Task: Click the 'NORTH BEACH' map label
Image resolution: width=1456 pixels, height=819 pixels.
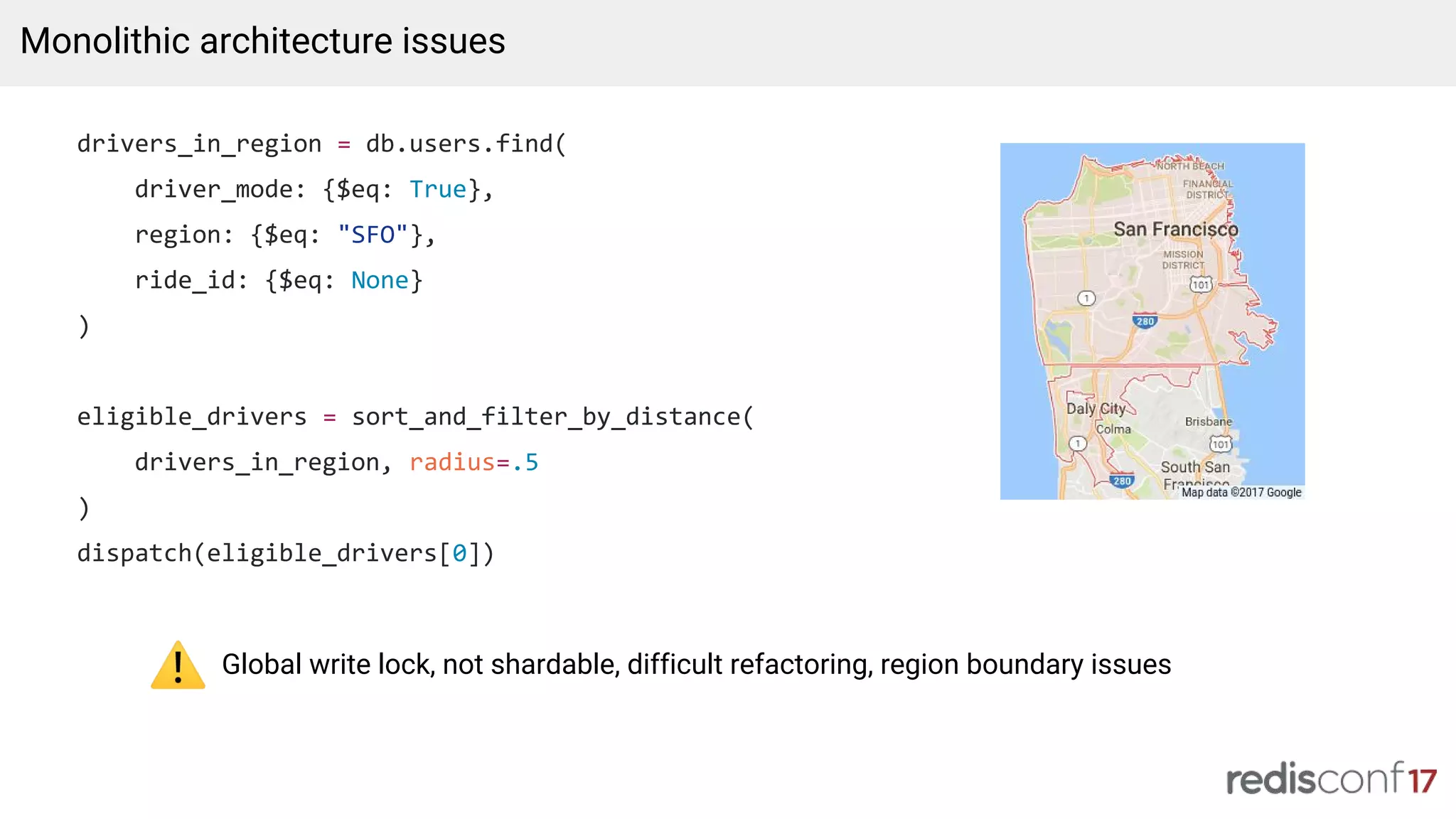Action: coord(1191,166)
